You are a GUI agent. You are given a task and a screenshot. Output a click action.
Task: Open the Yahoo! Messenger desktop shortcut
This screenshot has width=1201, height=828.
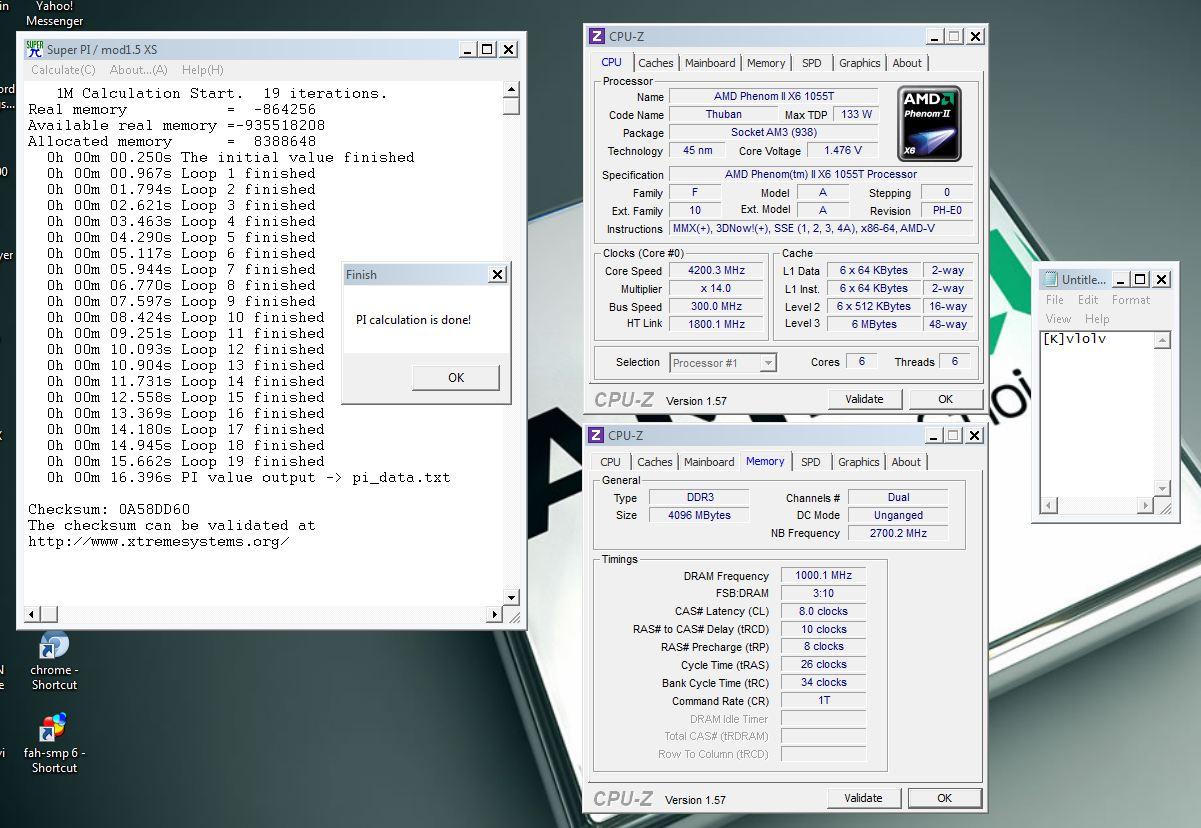[x=54, y=13]
